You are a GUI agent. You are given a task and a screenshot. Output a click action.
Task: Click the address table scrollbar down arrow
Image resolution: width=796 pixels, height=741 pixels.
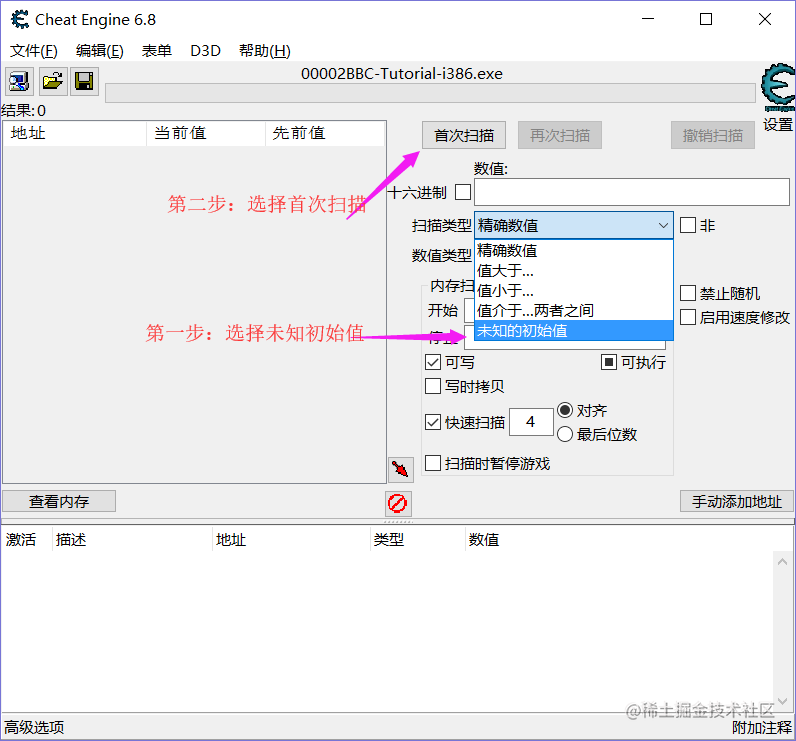pyautogui.click(x=783, y=701)
